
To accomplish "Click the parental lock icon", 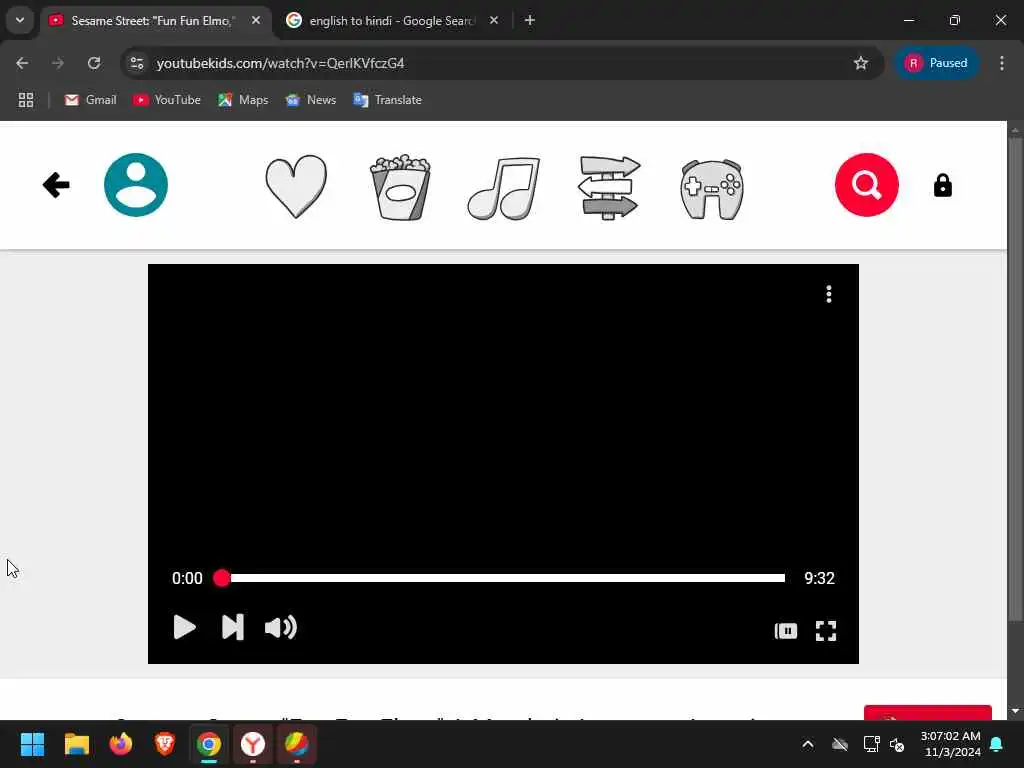I will point(942,185).
